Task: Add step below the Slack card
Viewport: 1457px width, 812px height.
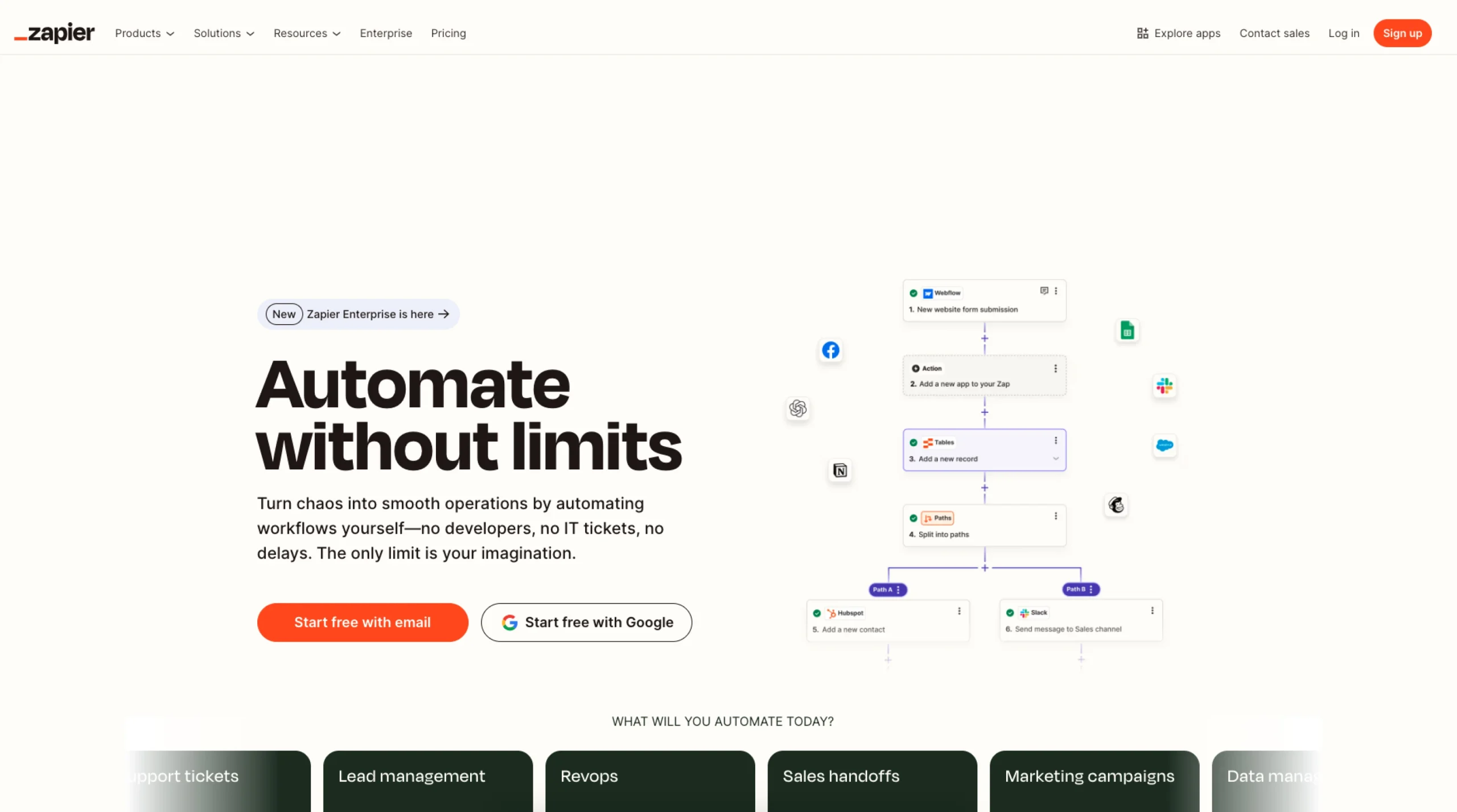Action: tap(1081, 660)
